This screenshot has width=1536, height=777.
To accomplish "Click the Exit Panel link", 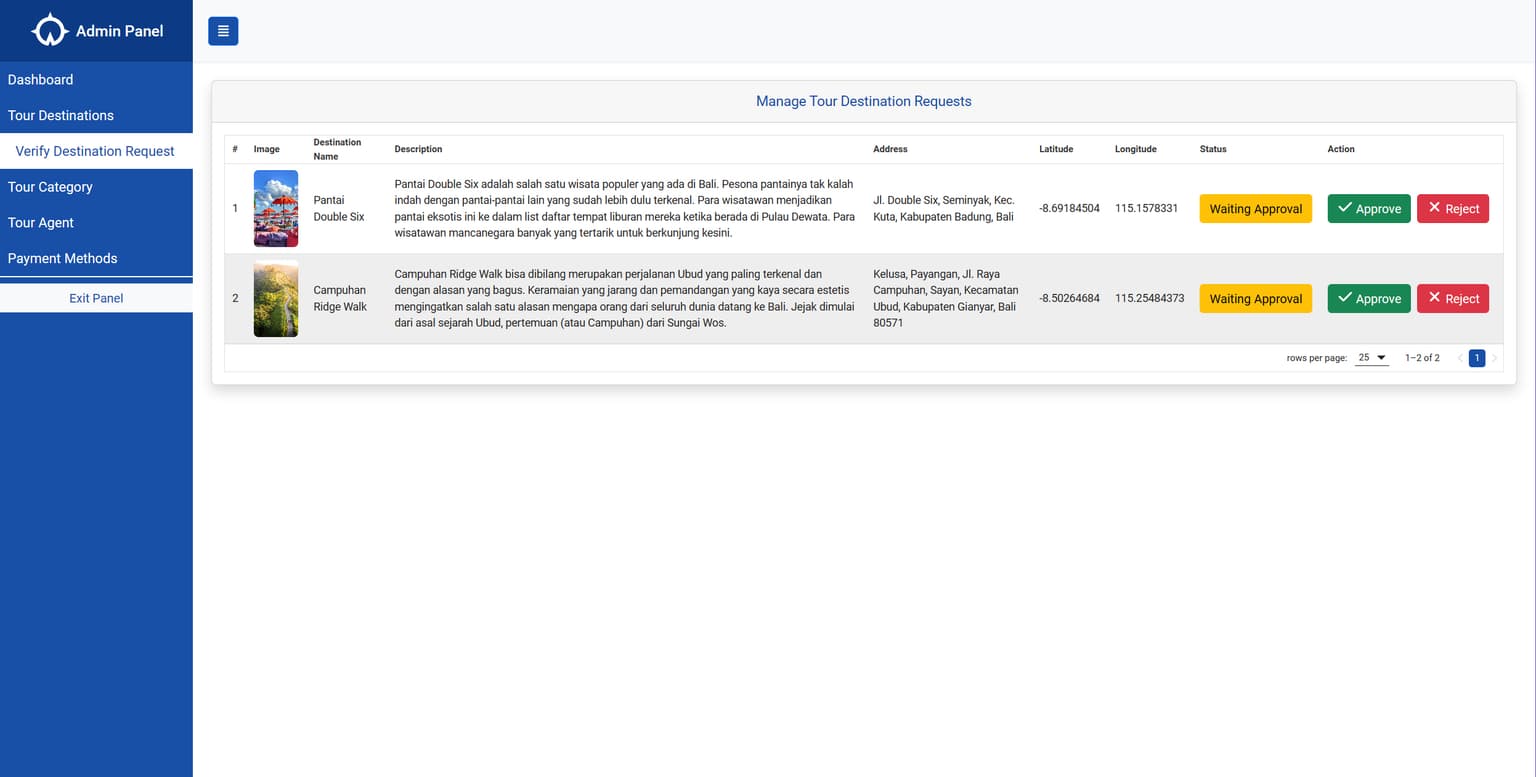I will [96, 298].
